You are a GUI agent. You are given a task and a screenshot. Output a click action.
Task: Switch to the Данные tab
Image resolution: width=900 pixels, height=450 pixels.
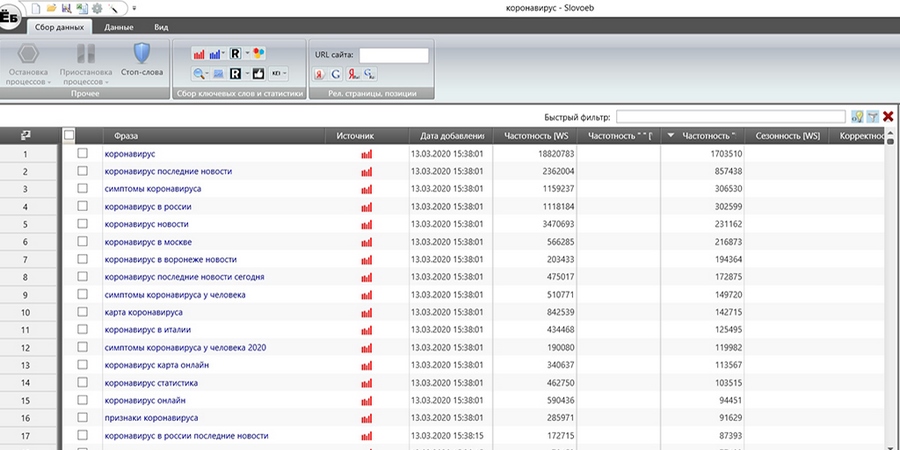pos(119,27)
